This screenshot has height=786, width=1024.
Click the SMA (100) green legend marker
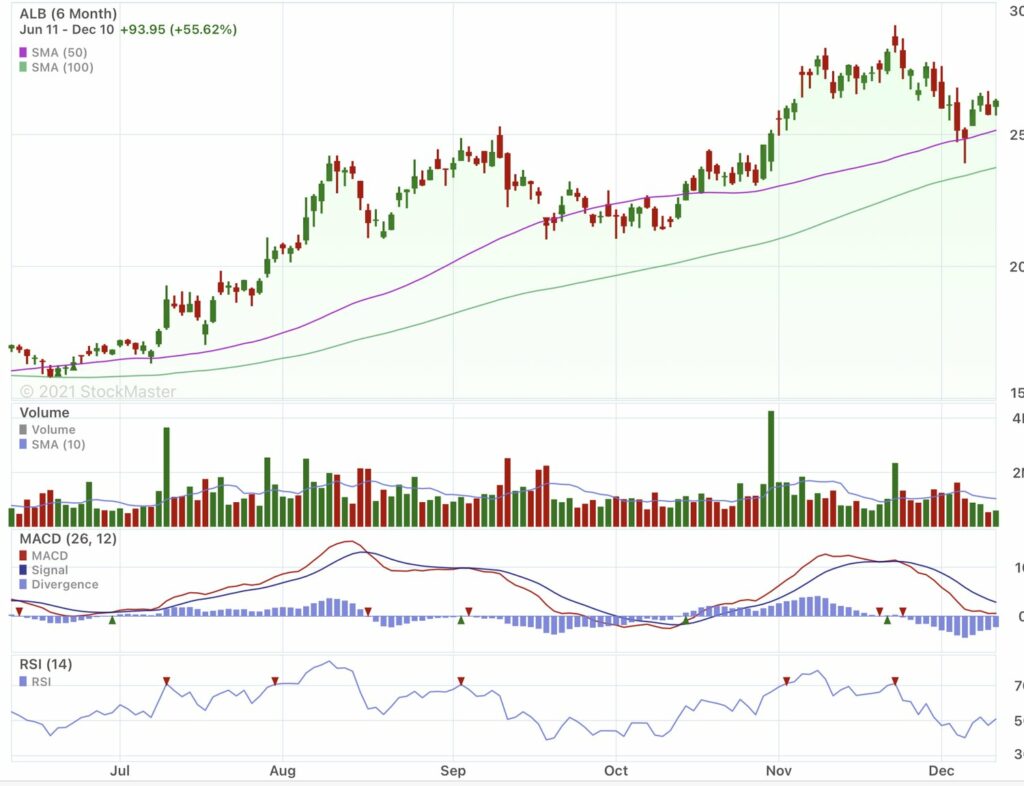pyautogui.click(x=23, y=68)
